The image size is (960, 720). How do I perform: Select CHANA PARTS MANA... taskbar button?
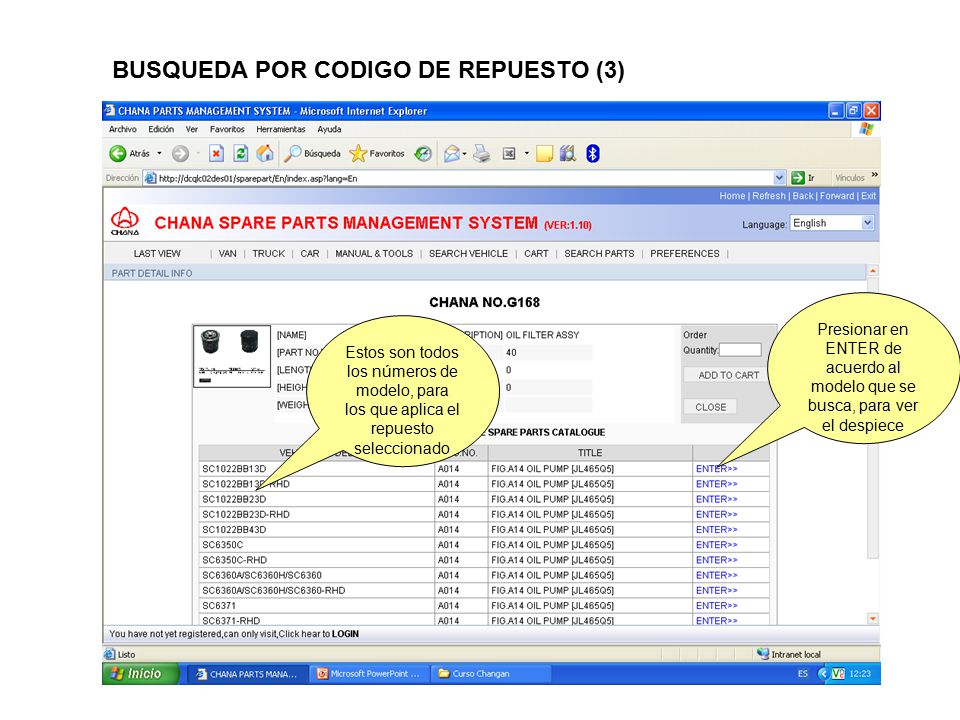click(x=247, y=673)
